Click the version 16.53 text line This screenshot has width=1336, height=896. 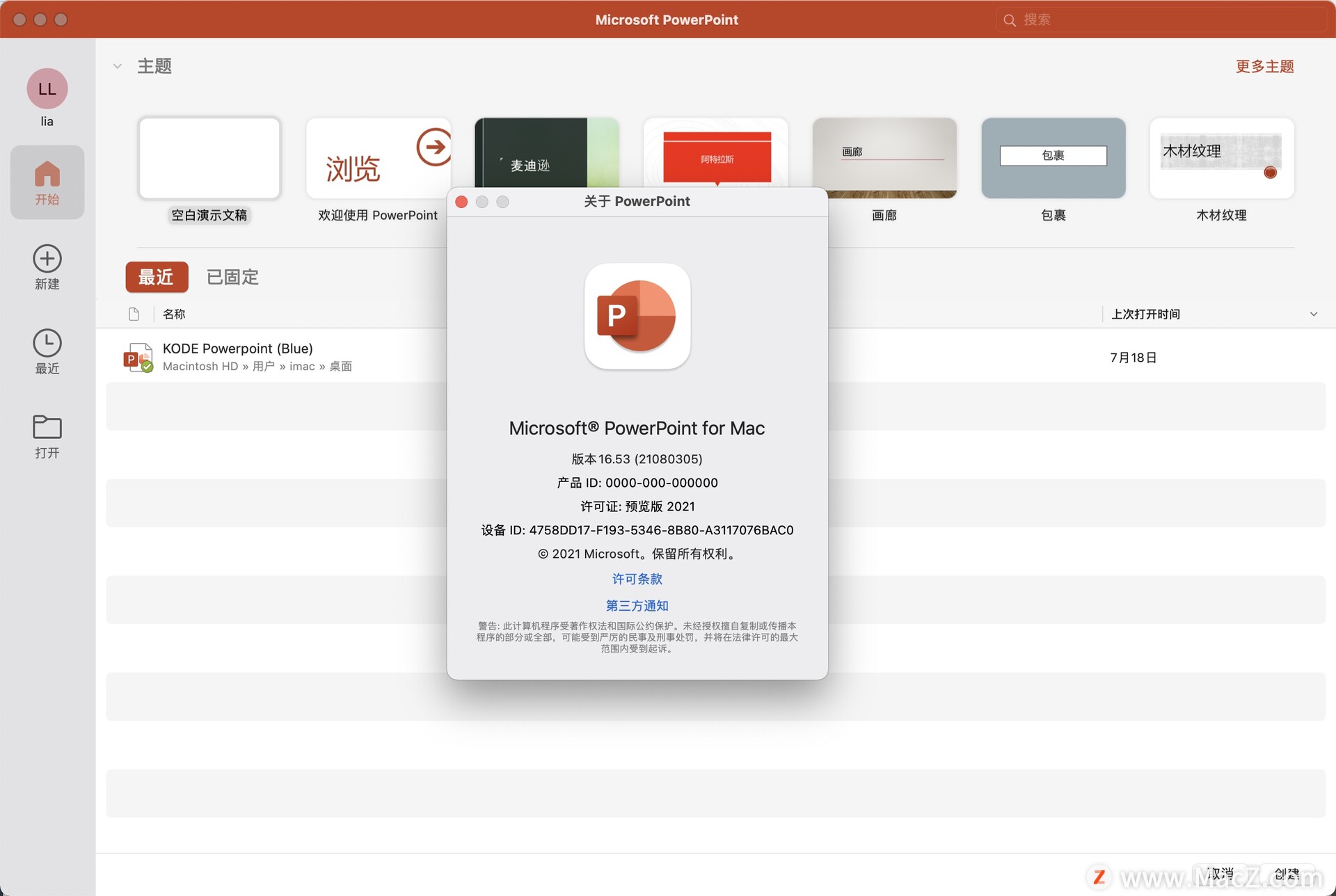(637, 459)
